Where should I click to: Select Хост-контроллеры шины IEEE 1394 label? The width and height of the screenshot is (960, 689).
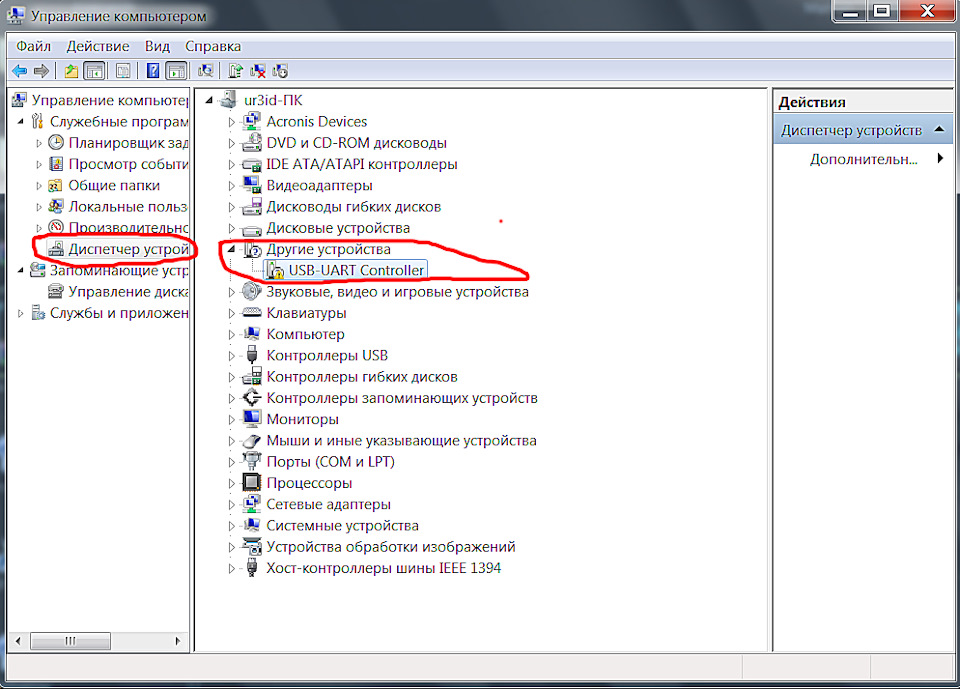(x=383, y=568)
